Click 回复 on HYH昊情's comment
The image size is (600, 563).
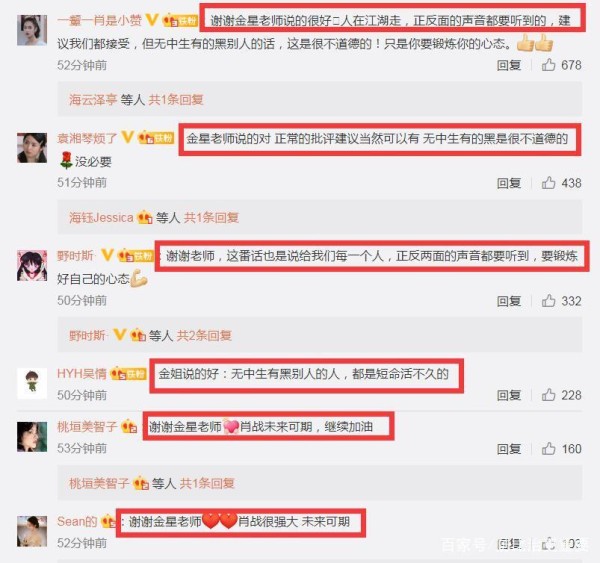pyautogui.click(x=509, y=395)
